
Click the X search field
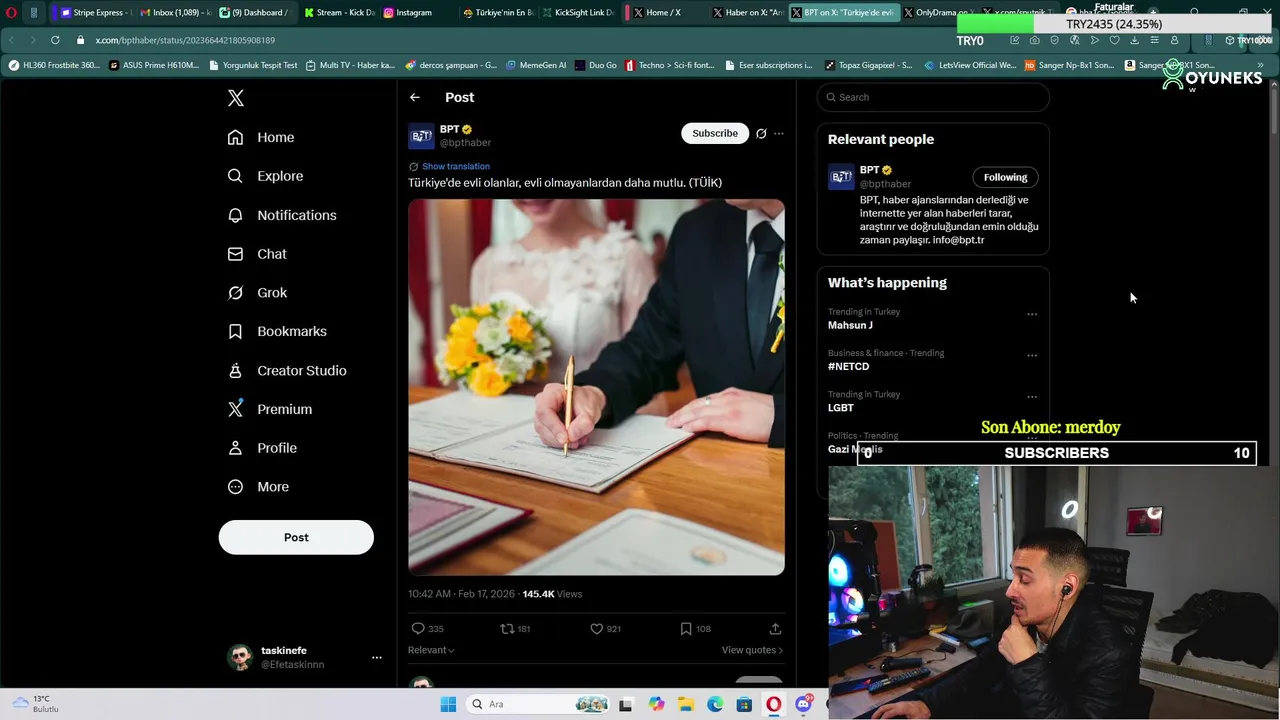pos(933,97)
